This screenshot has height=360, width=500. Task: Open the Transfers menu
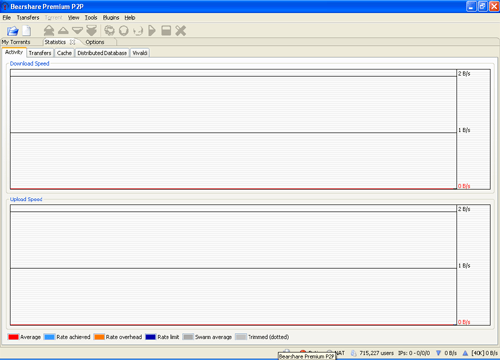[x=28, y=18]
